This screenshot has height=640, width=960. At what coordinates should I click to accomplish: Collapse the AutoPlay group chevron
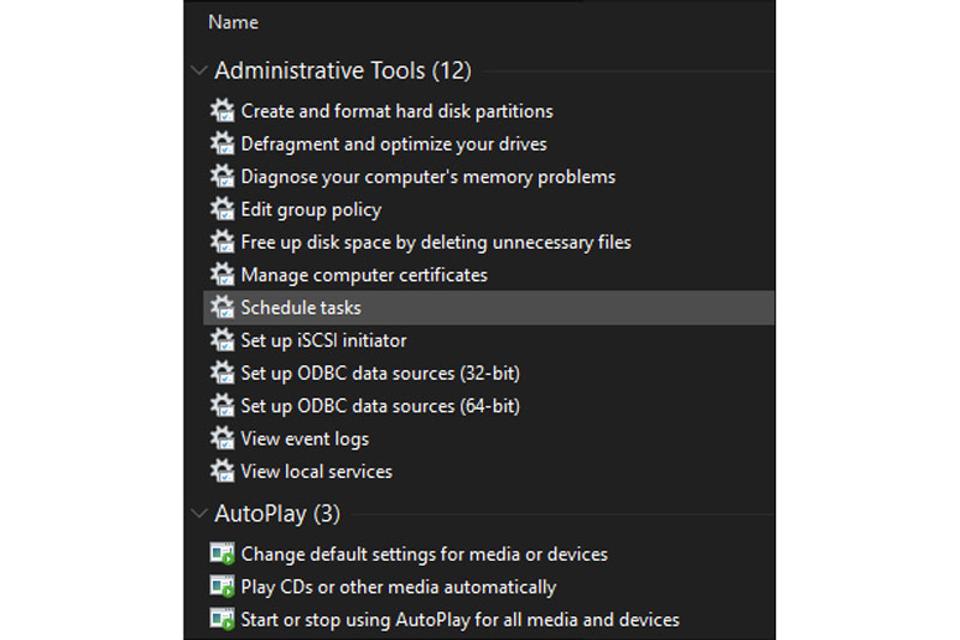(x=199, y=513)
